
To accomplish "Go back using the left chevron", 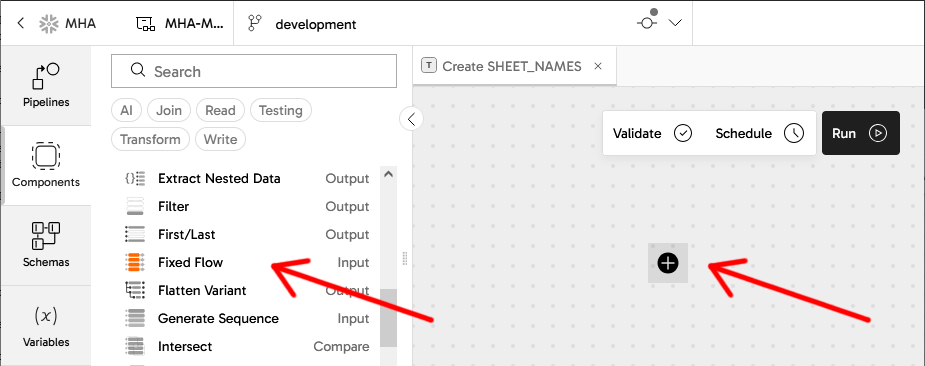I will point(21,23).
